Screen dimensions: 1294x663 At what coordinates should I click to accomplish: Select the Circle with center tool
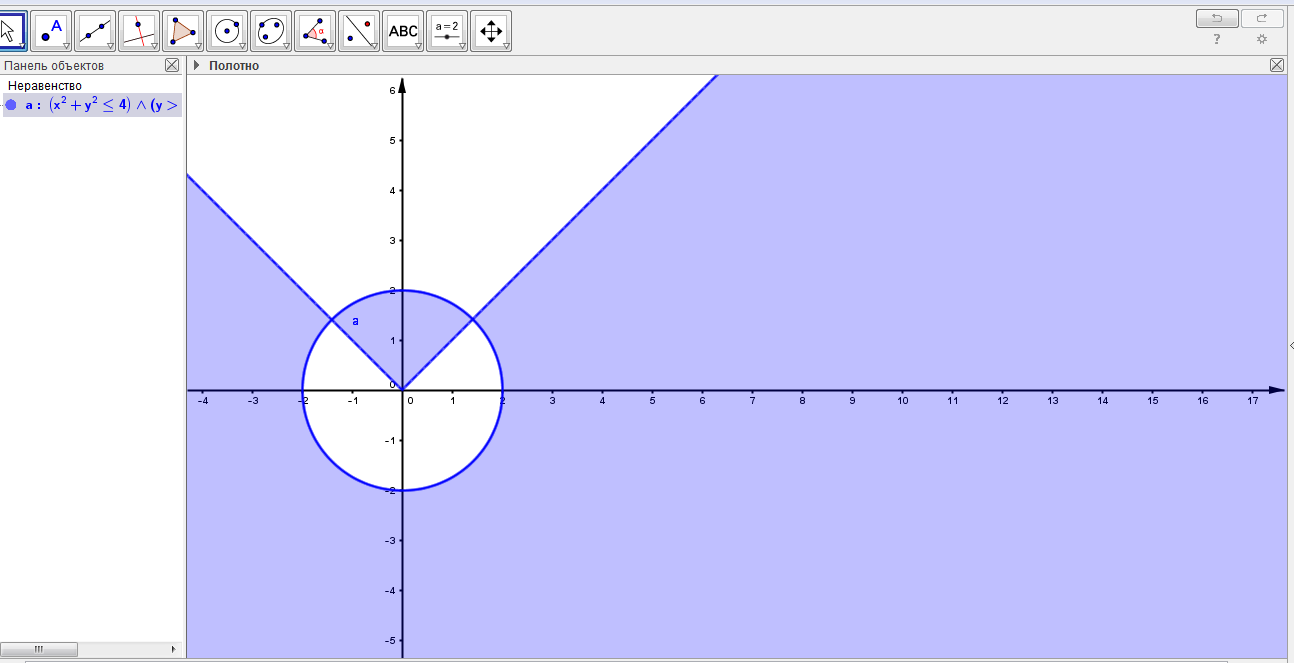(228, 31)
